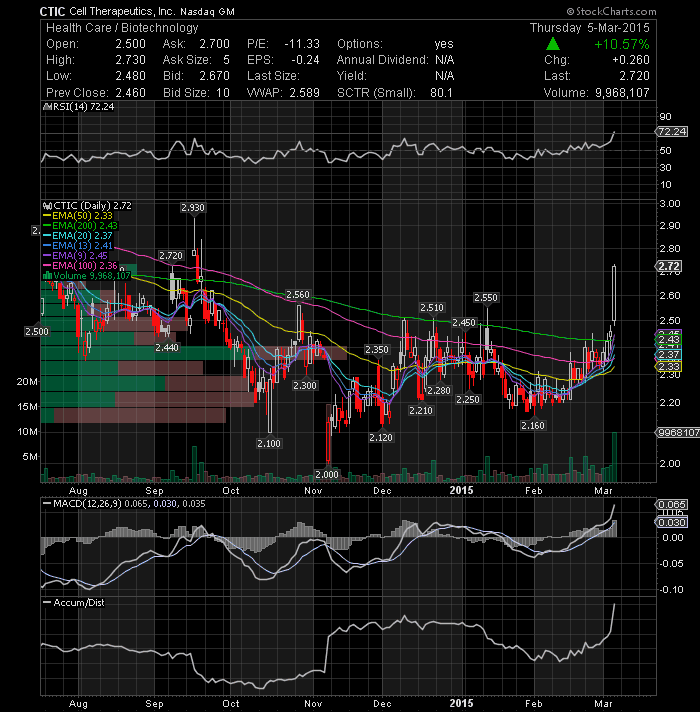This screenshot has height=712, width=700.
Task: Click the green 2.43 EMA tag on the right axis
Action: point(669,340)
